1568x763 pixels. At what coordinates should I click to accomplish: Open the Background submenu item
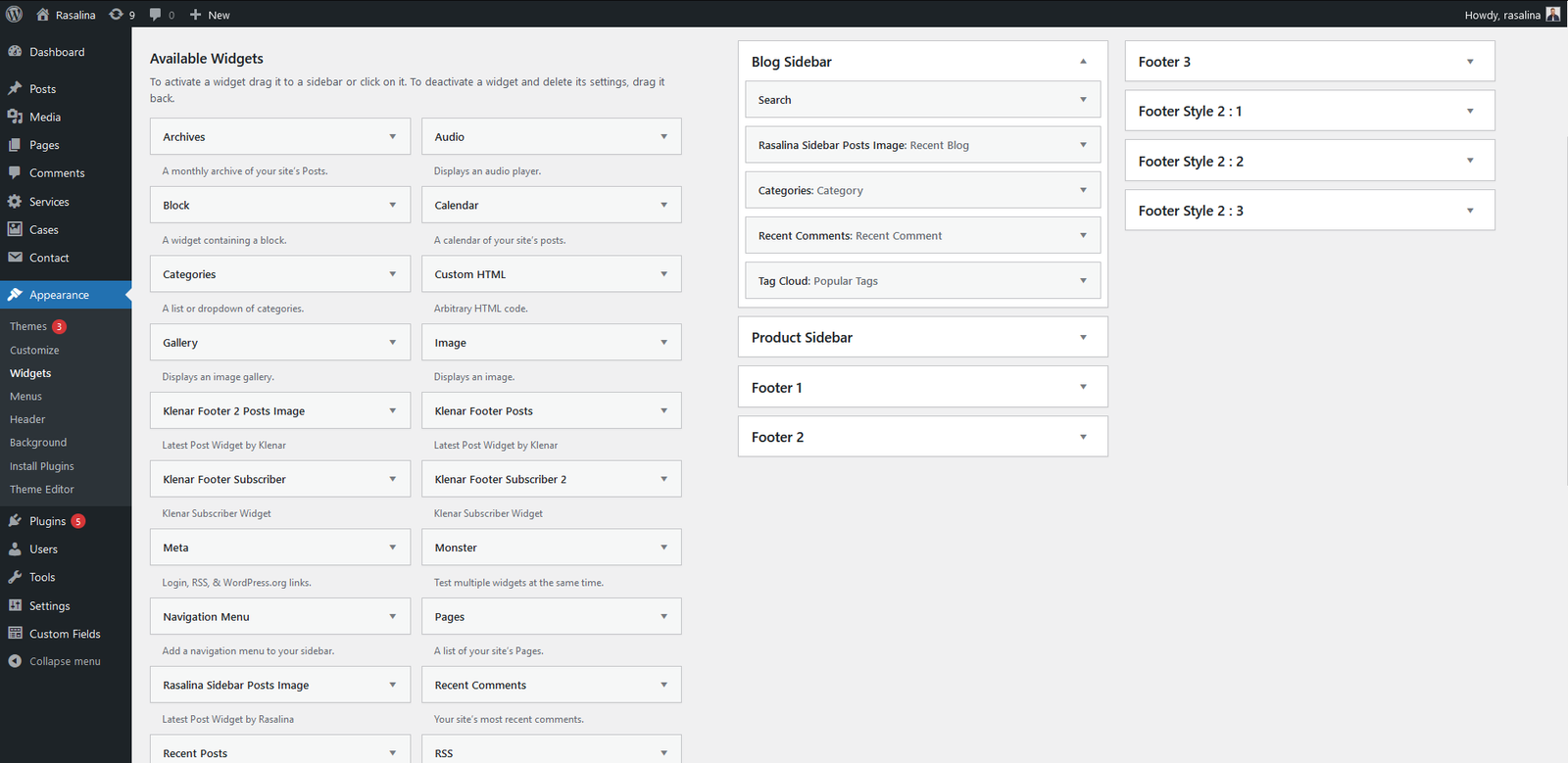click(x=38, y=443)
